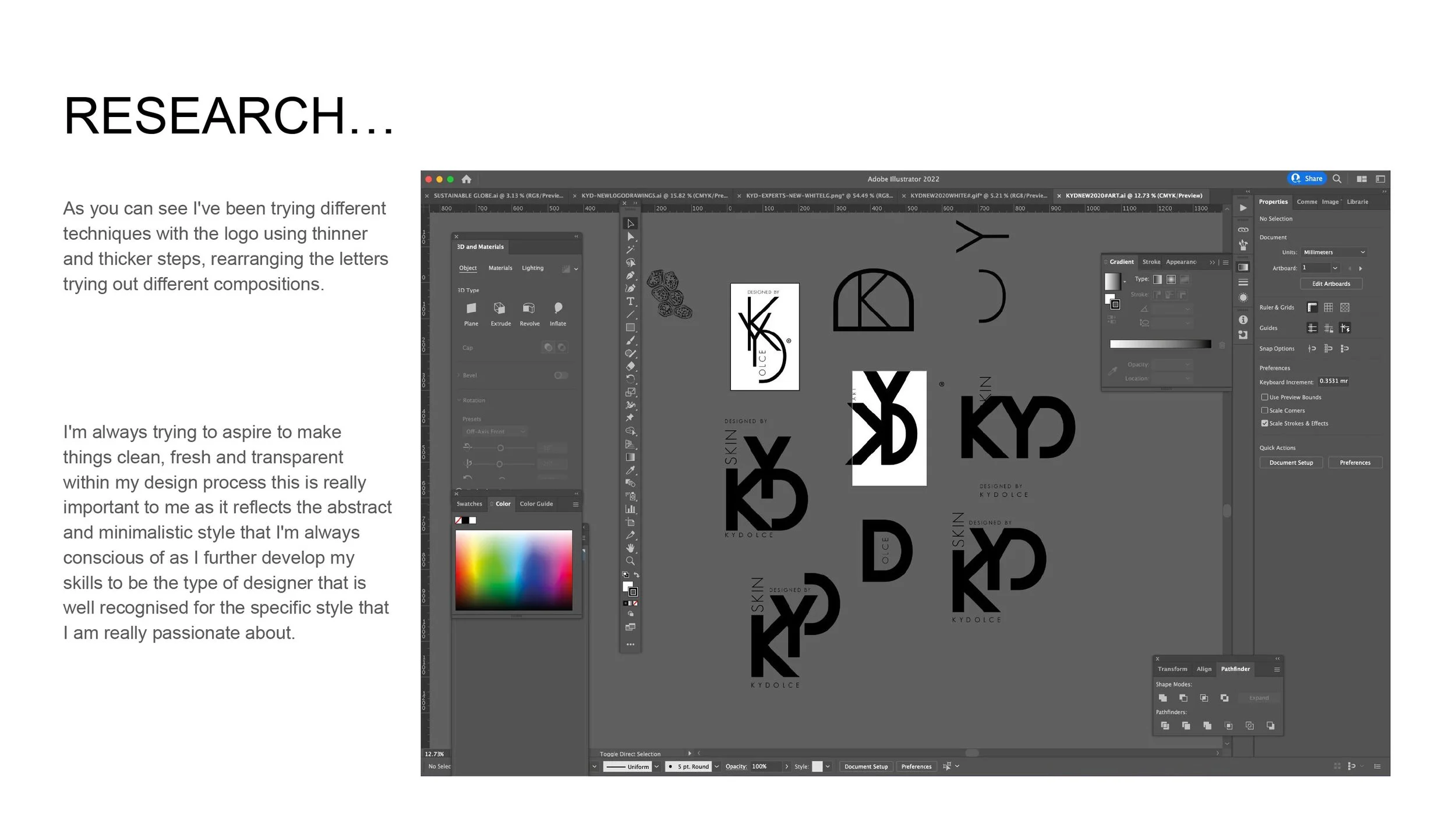Choose the Revolve 3D type
Viewport: 1456px width, 819px height.
click(529, 314)
